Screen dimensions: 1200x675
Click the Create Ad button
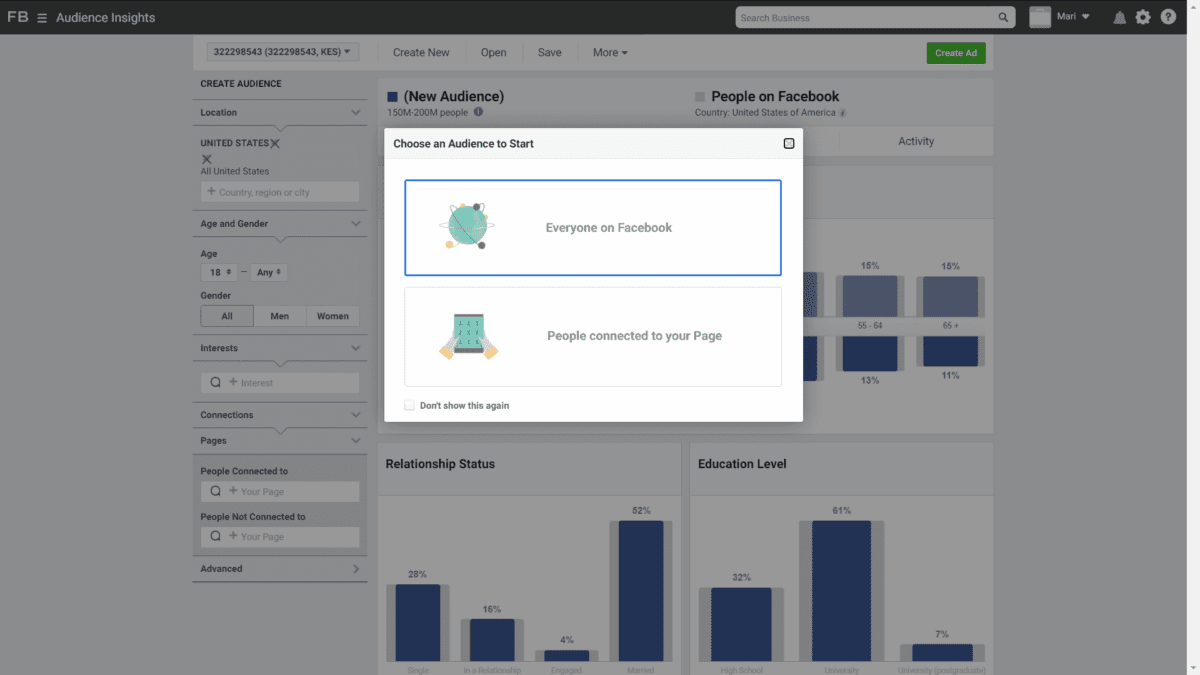[x=956, y=53]
